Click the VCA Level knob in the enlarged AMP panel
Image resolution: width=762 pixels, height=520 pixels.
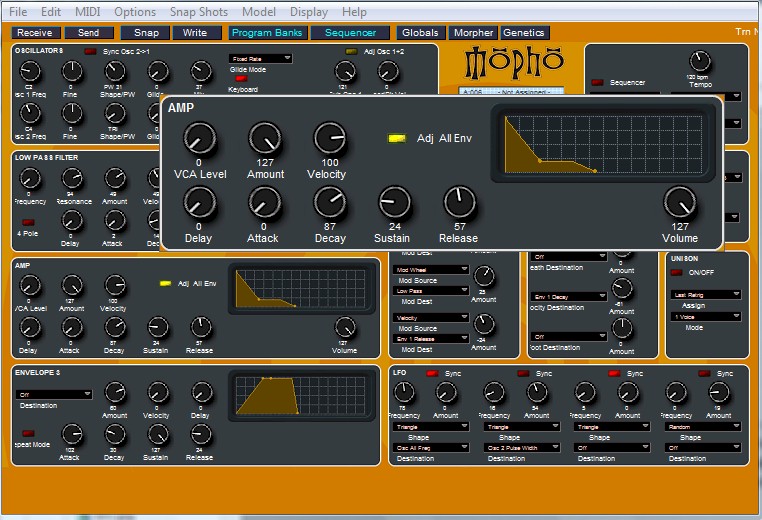(199, 139)
